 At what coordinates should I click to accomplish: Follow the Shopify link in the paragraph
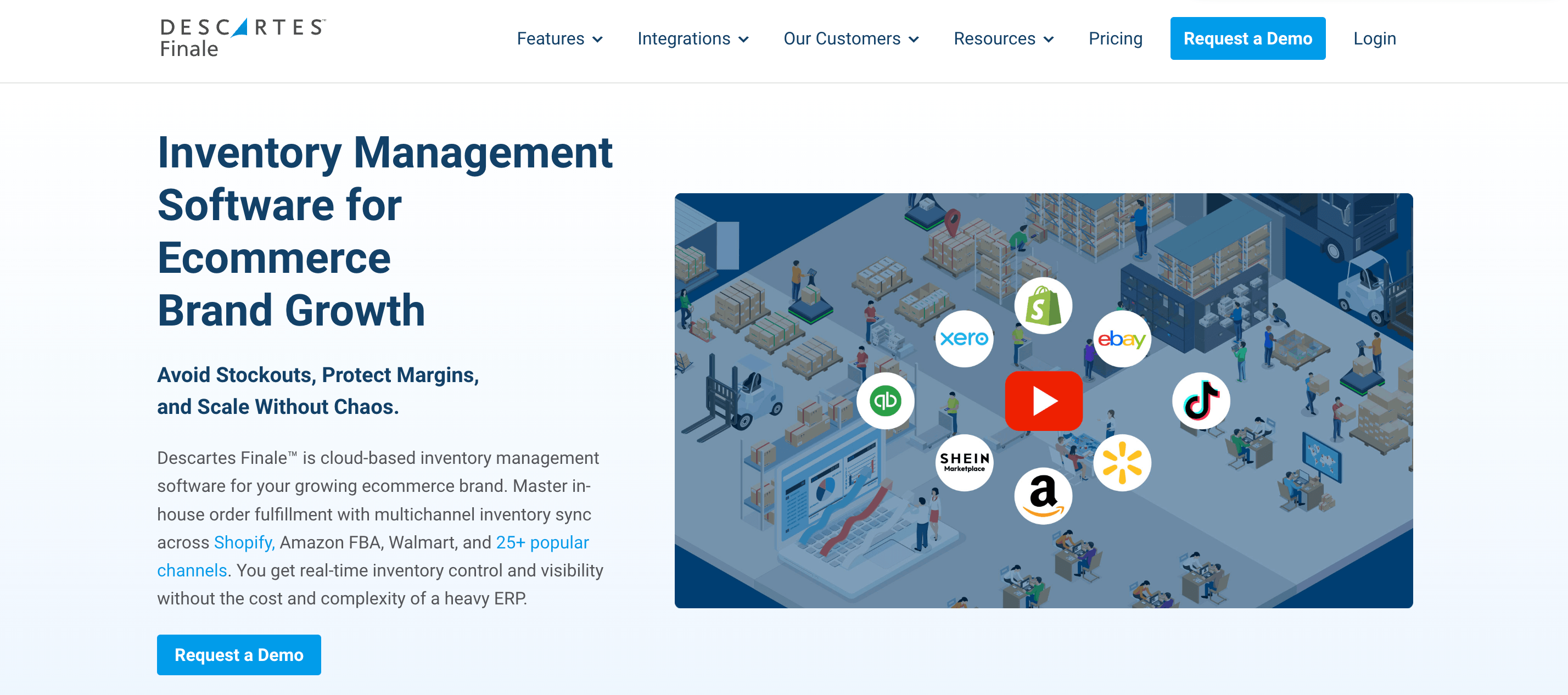(244, 542)
